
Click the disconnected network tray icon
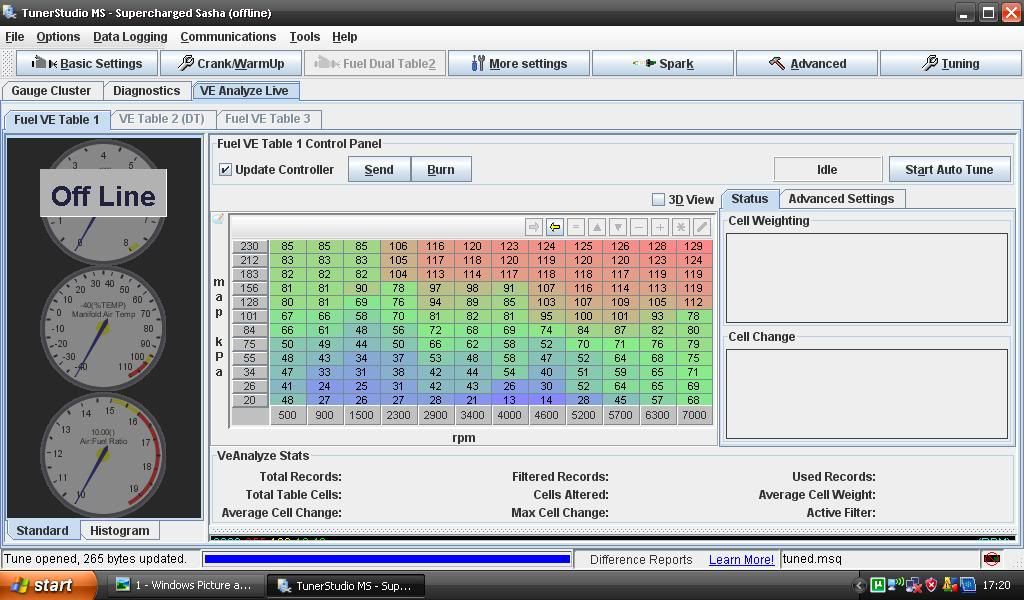(913, 586)
